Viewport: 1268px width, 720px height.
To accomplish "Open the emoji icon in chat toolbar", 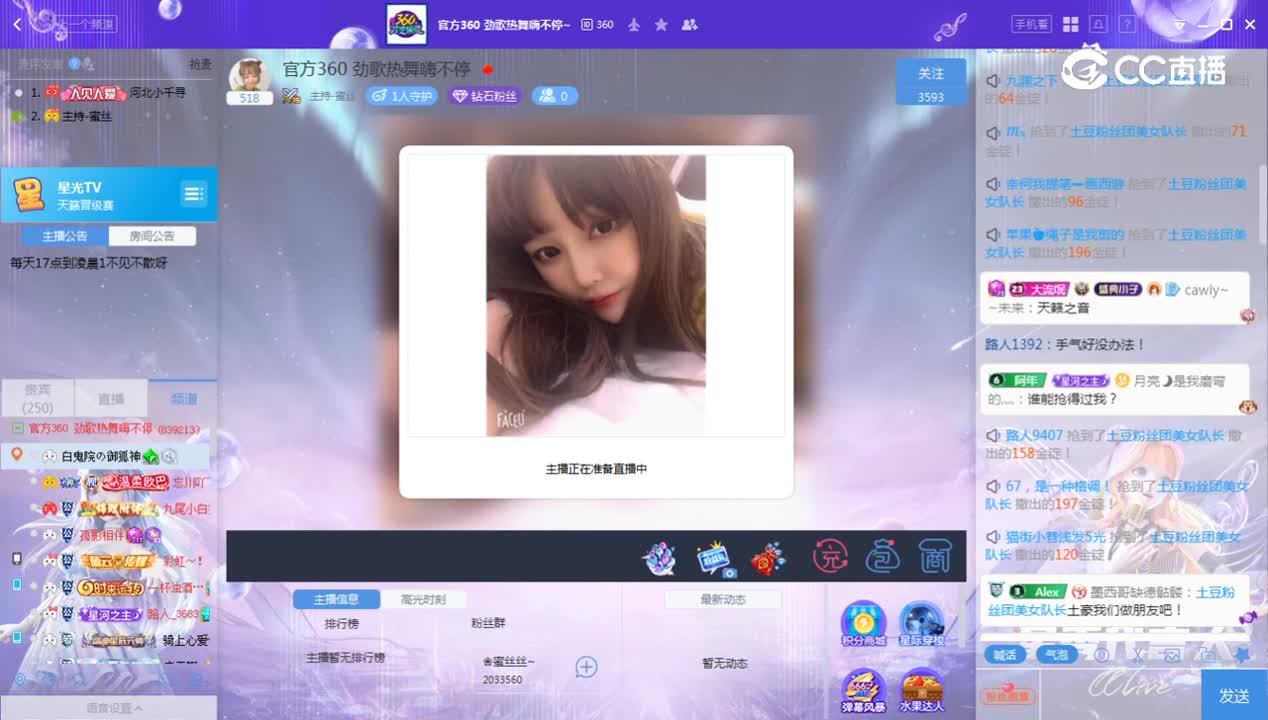I will tap(1101, 655).
